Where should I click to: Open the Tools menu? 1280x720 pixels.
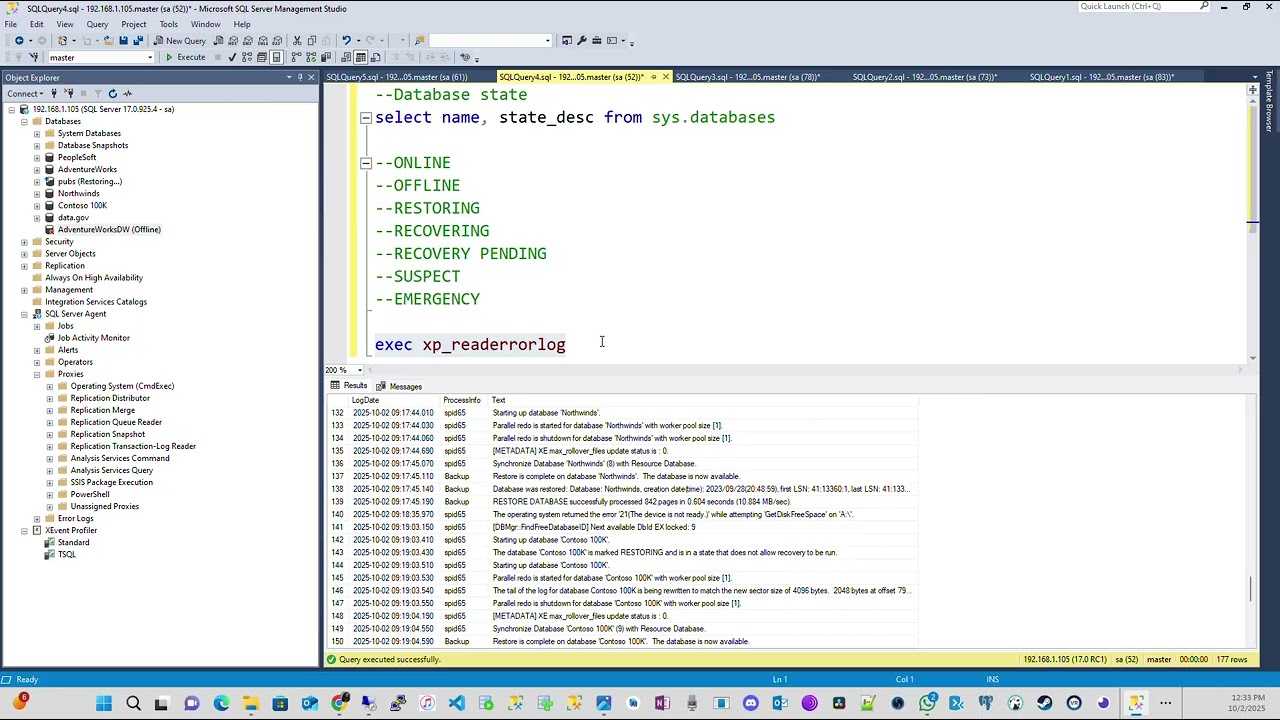click(x=168, y=24)
